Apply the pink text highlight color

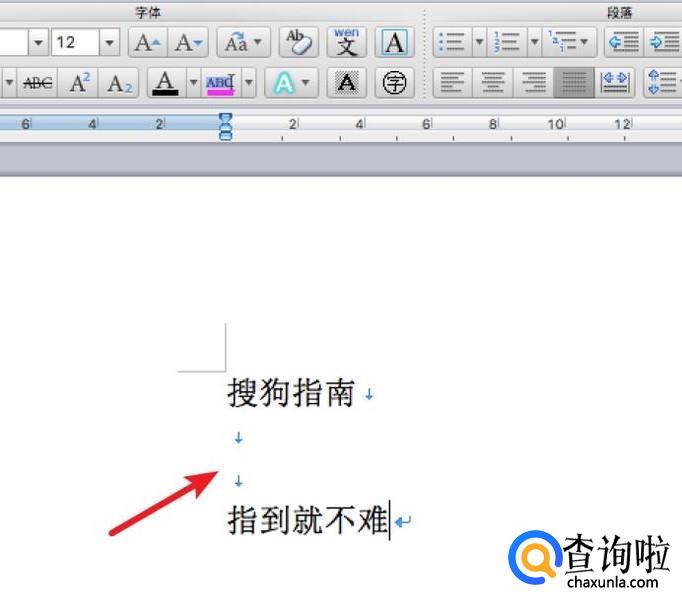[220, 82]
